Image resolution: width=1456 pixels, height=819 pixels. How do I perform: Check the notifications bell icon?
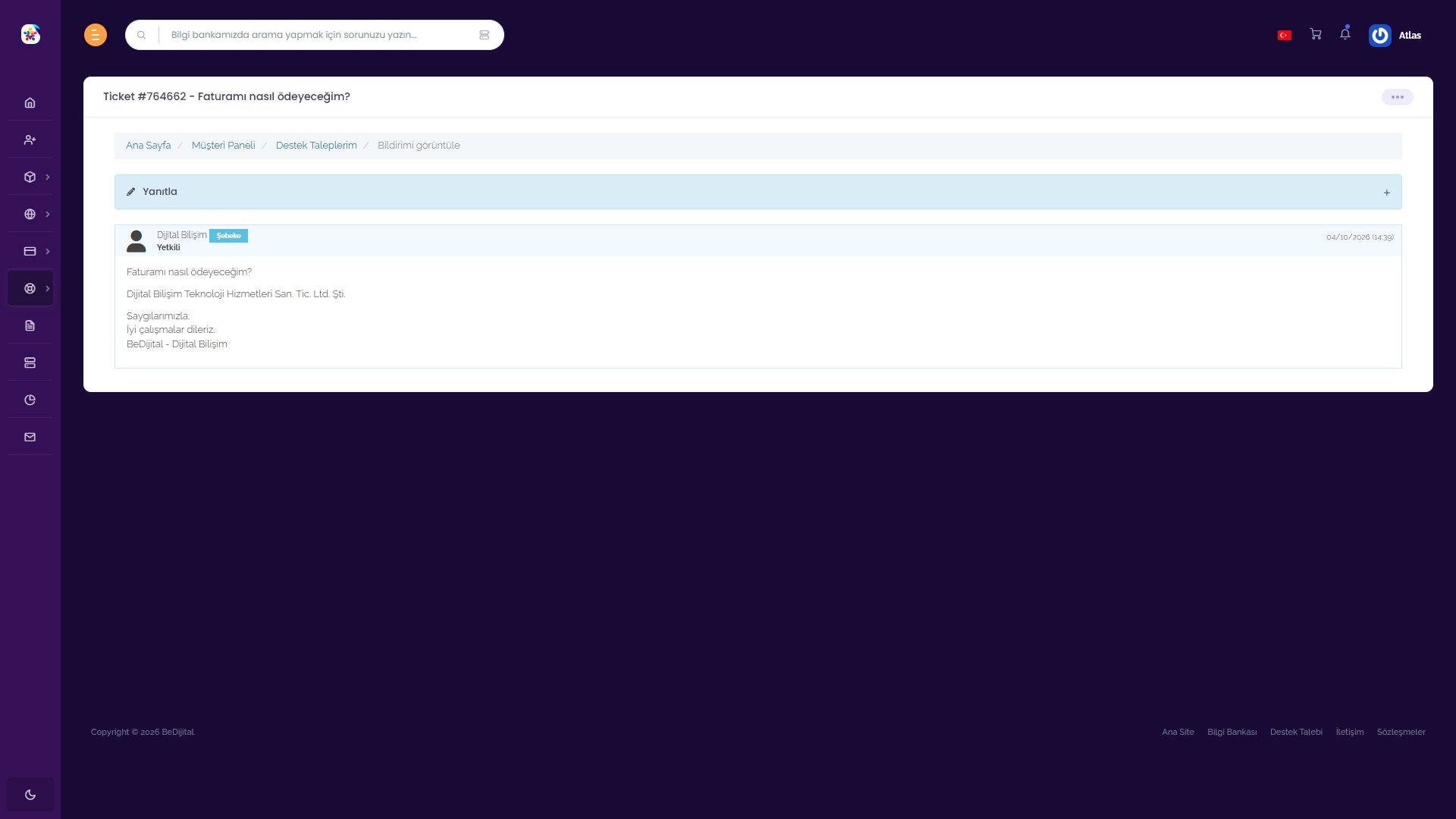coord(1345,33)
